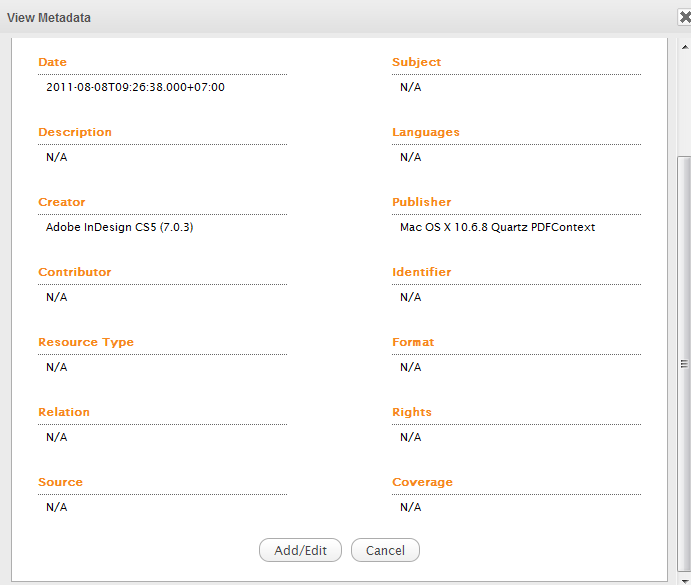This screenshot has width=691, height=585.
Task: Select the Languages heading
Action: click(426, 132)
